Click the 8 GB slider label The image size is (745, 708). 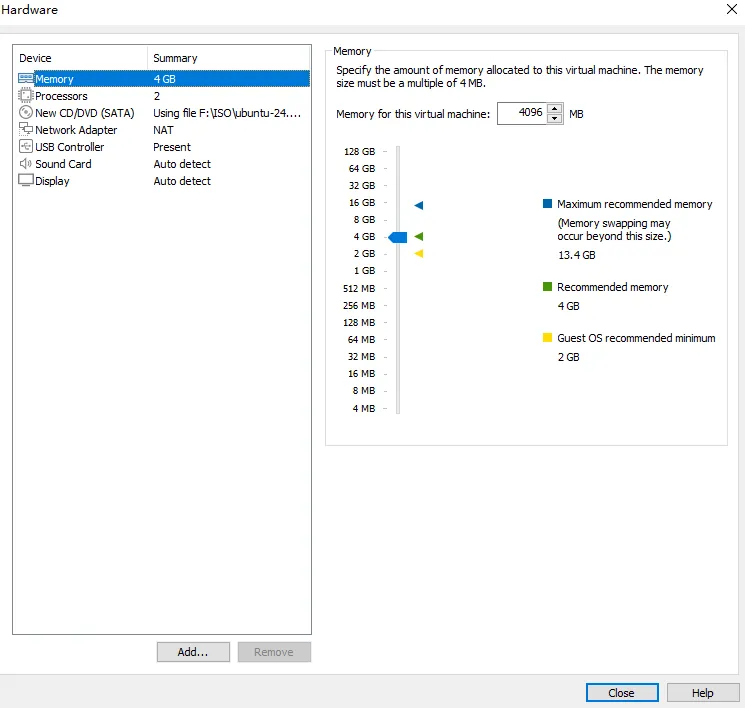point(364,220)
